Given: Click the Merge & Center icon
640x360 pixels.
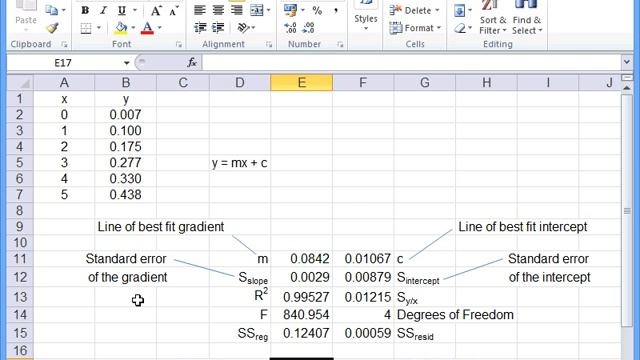Looking at the screenshot, I should (257, 10).
